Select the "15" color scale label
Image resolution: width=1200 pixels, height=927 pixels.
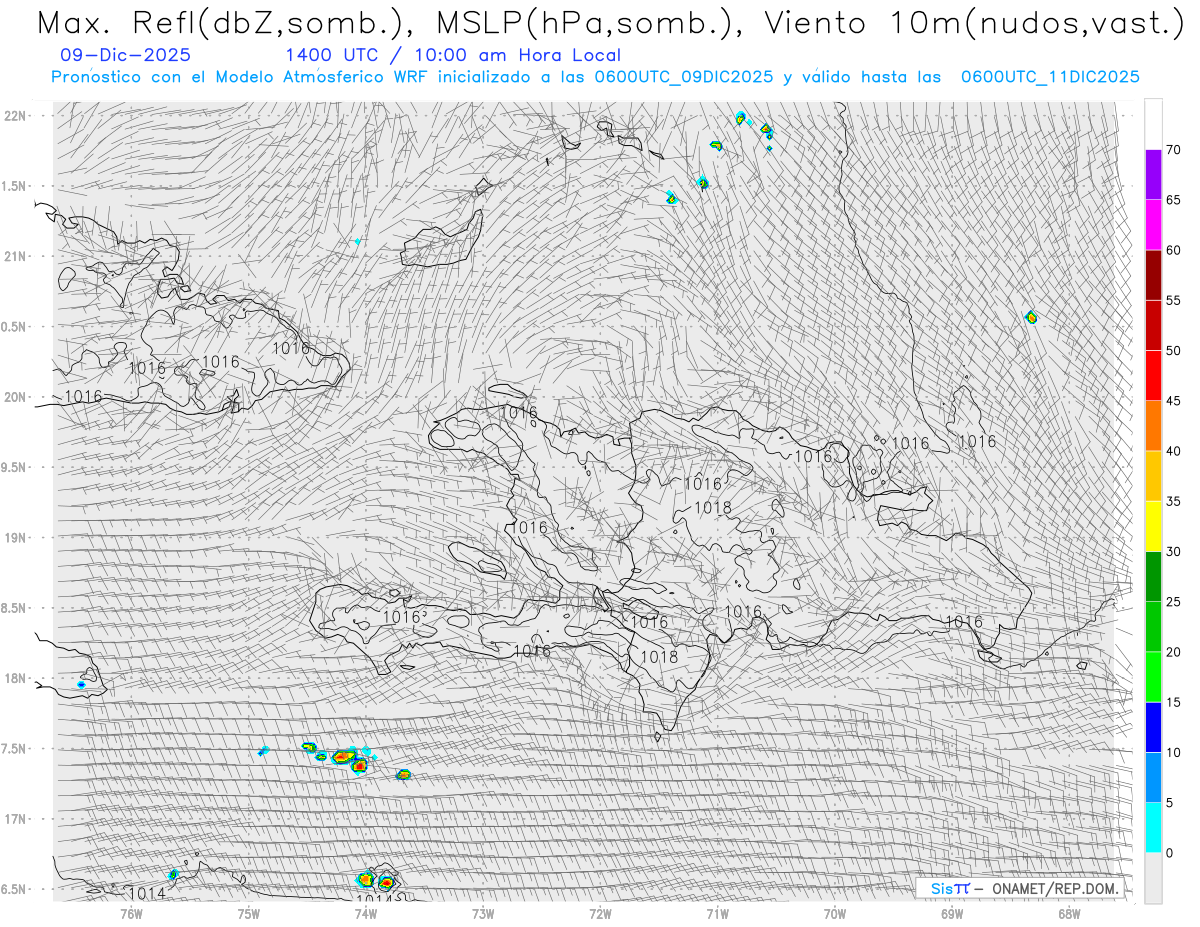[1173, 702]
